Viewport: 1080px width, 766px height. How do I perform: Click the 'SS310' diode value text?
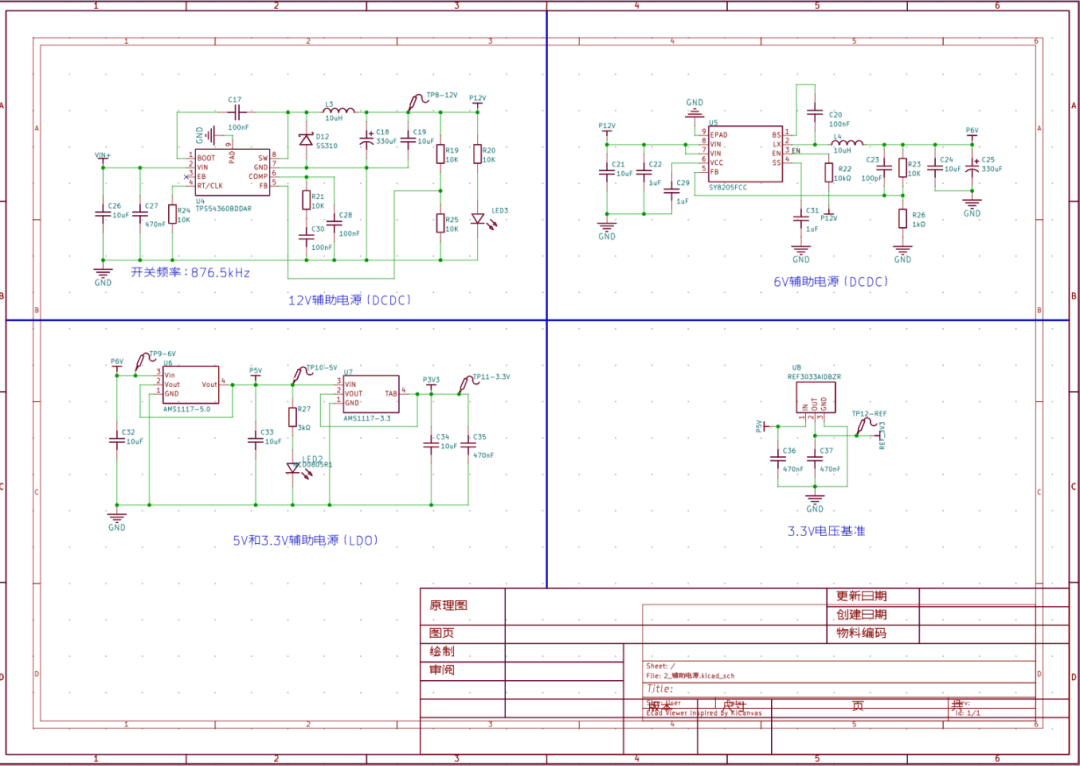(x=326, y=146)
